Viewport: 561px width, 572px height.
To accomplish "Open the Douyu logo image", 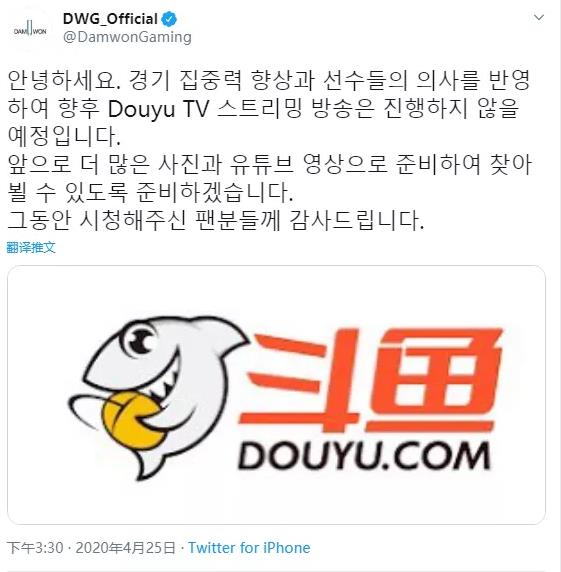I will pyautogui.click(x=276, y=395).
